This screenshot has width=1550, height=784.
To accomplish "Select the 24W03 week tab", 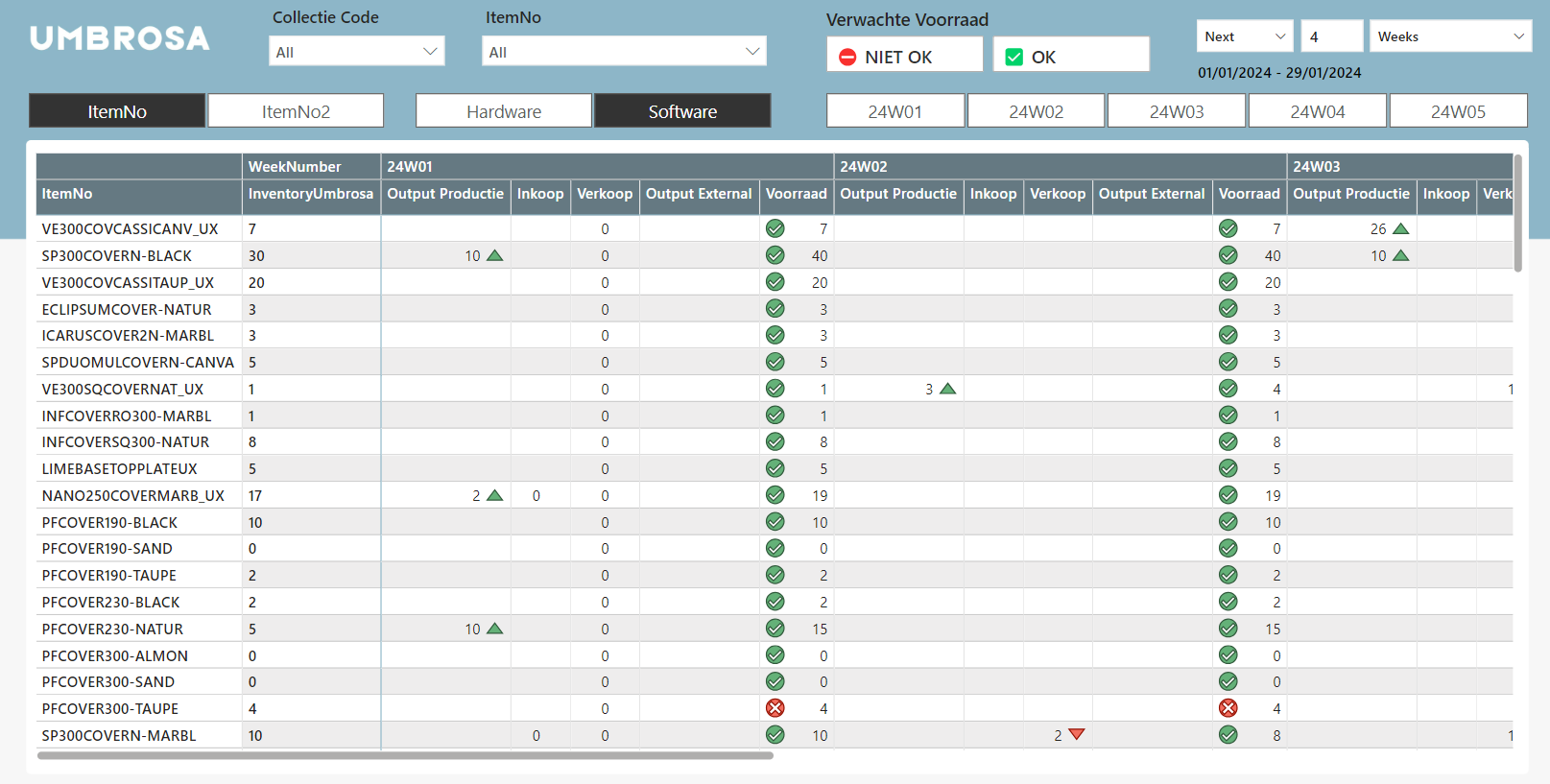I will tap(1177, 111).
